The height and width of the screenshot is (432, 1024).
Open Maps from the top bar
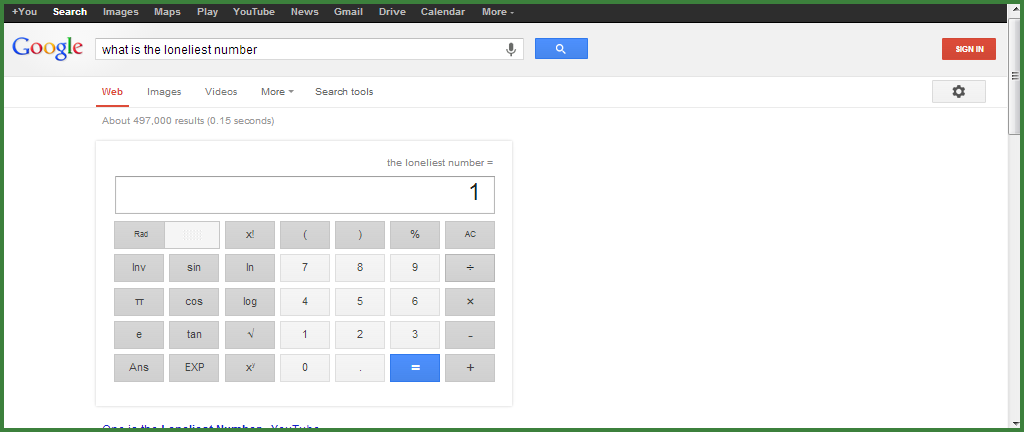click(x=168, y=12)
